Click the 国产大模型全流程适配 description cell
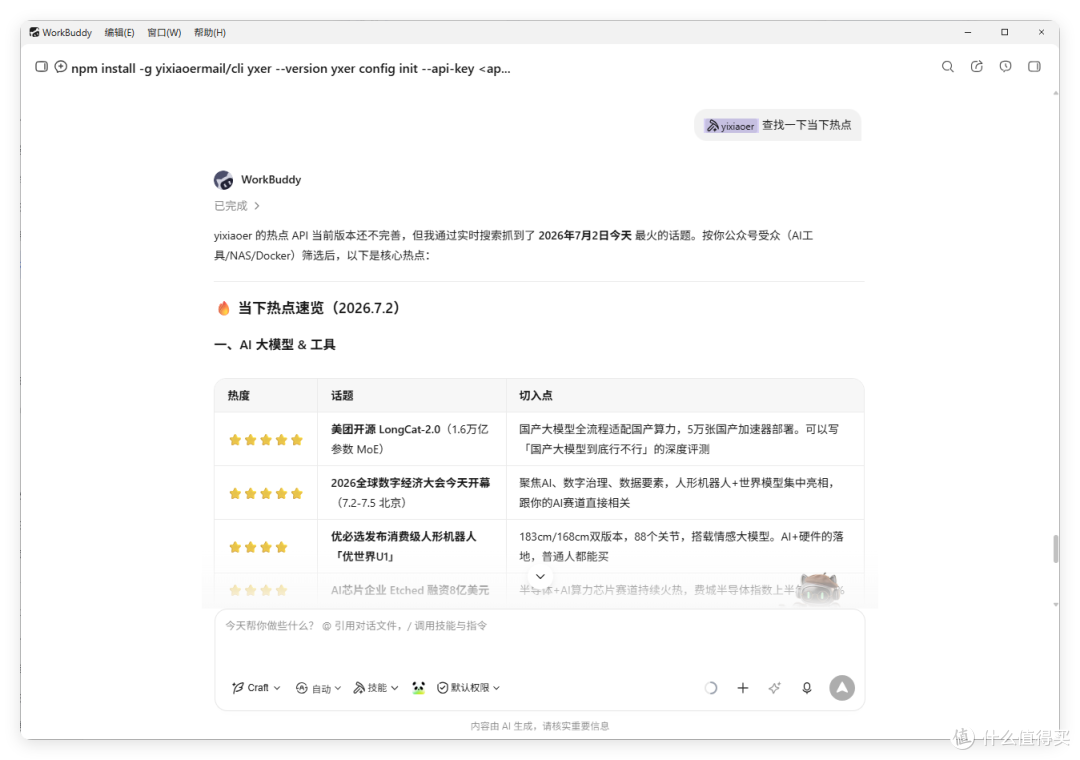 (x=685, y=439)
